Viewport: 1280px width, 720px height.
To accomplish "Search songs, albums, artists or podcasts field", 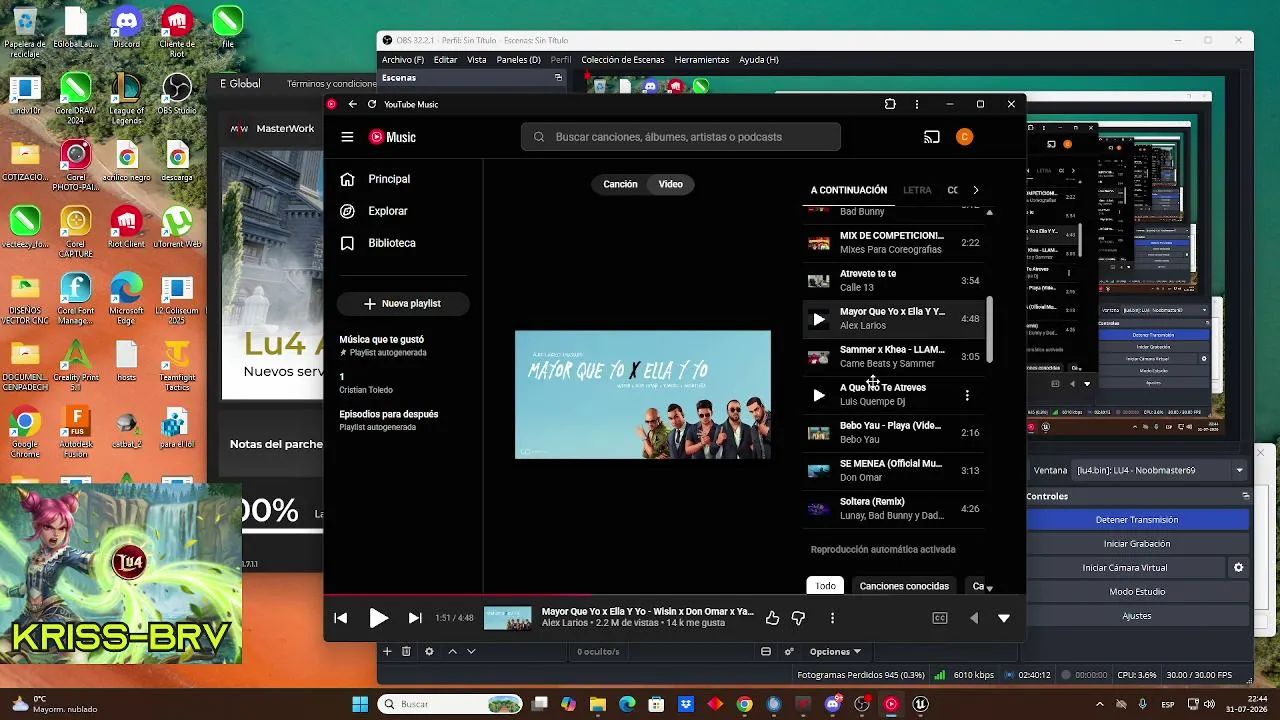I will [x=681, y=137].
